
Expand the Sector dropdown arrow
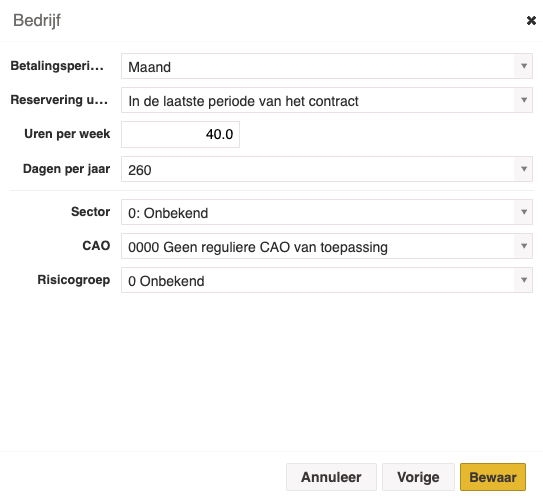coord(524,212)
